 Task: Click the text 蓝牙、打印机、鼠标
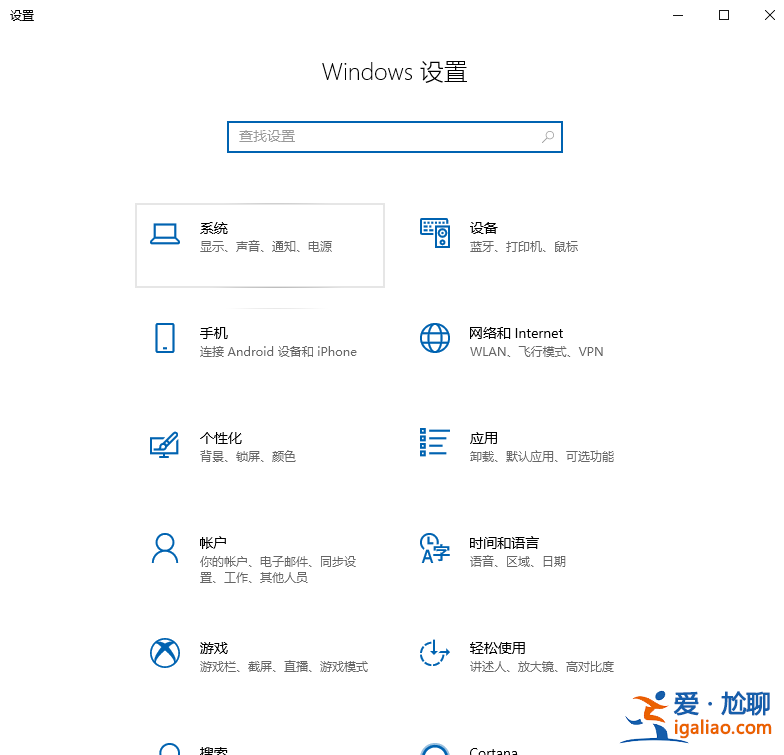click(524, 246)
